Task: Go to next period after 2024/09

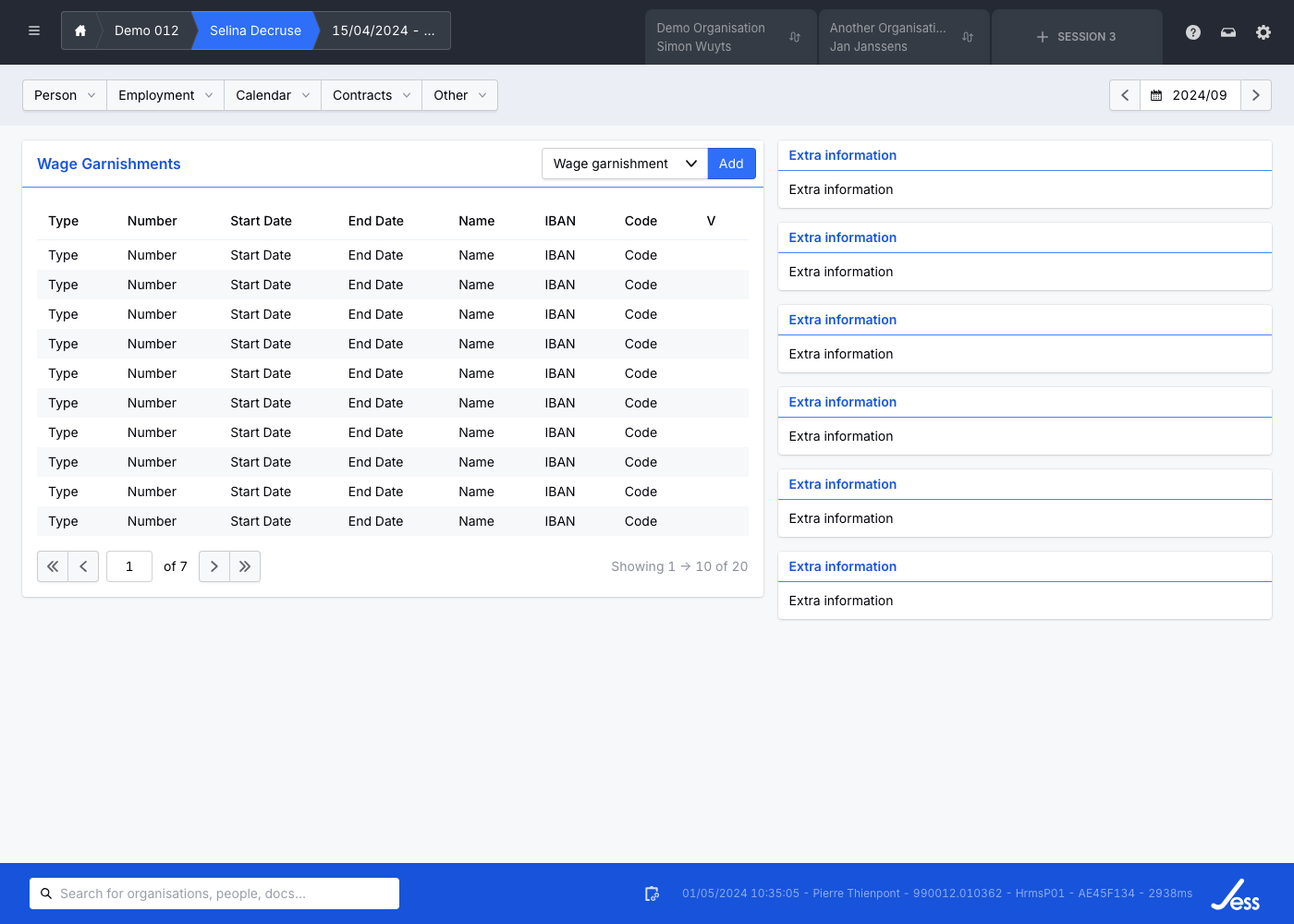Action: (x=1255, y=95)
